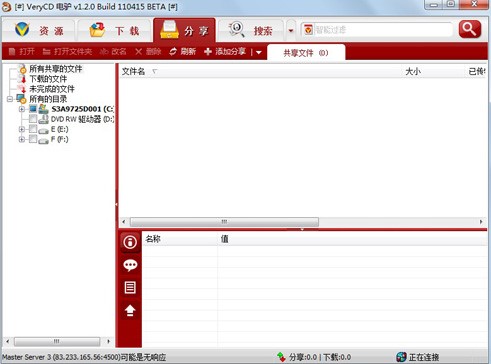Click the transfer arrows icon in the status bar
The height and width of the screenshot is (364, 491).
coord(281,357)
